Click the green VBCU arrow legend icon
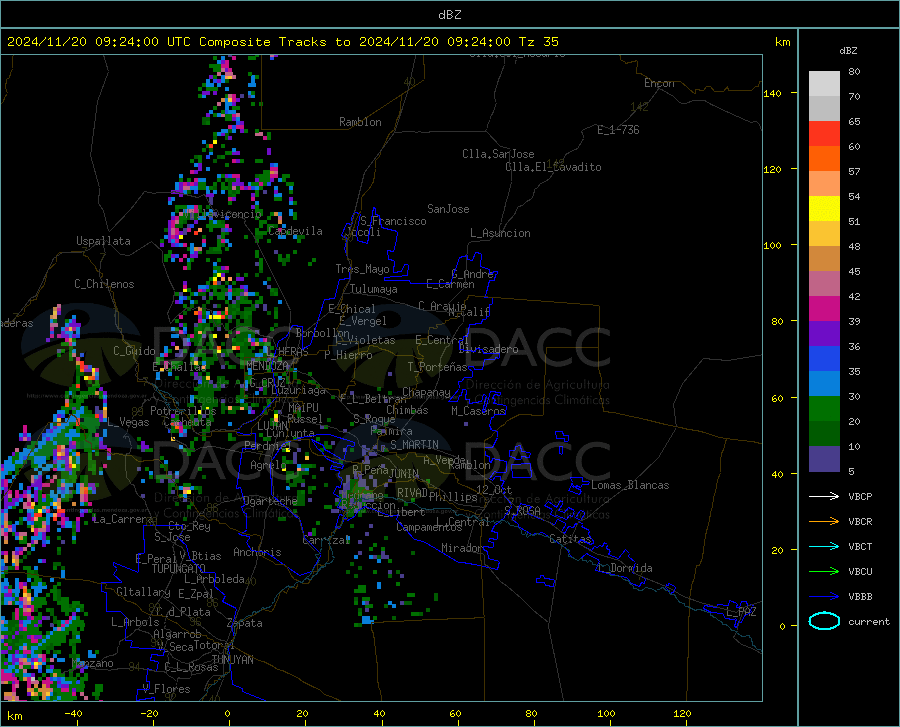The image size is (900, 727). [824, 572]
